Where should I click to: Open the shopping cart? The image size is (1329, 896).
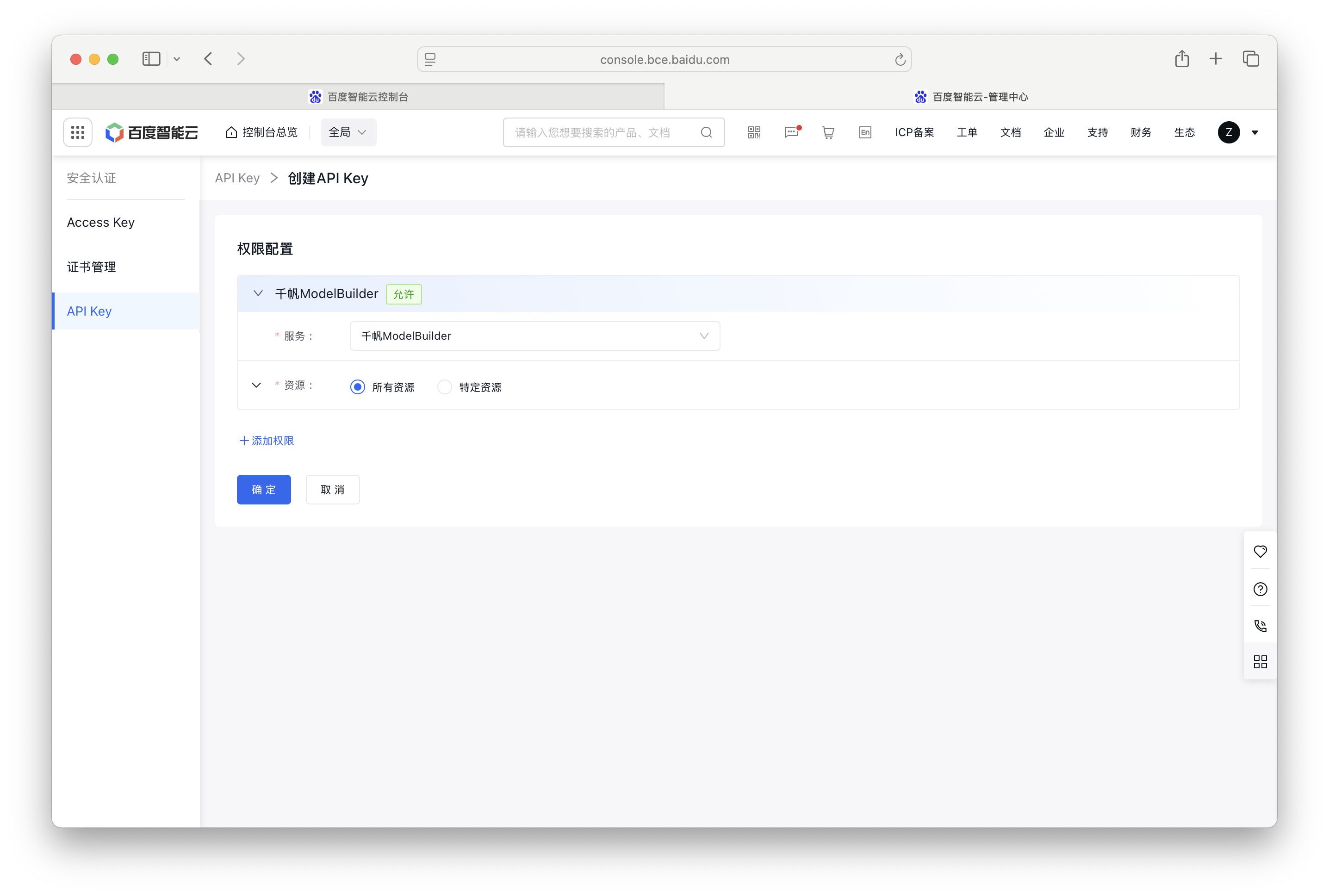[x=828, y=132]
